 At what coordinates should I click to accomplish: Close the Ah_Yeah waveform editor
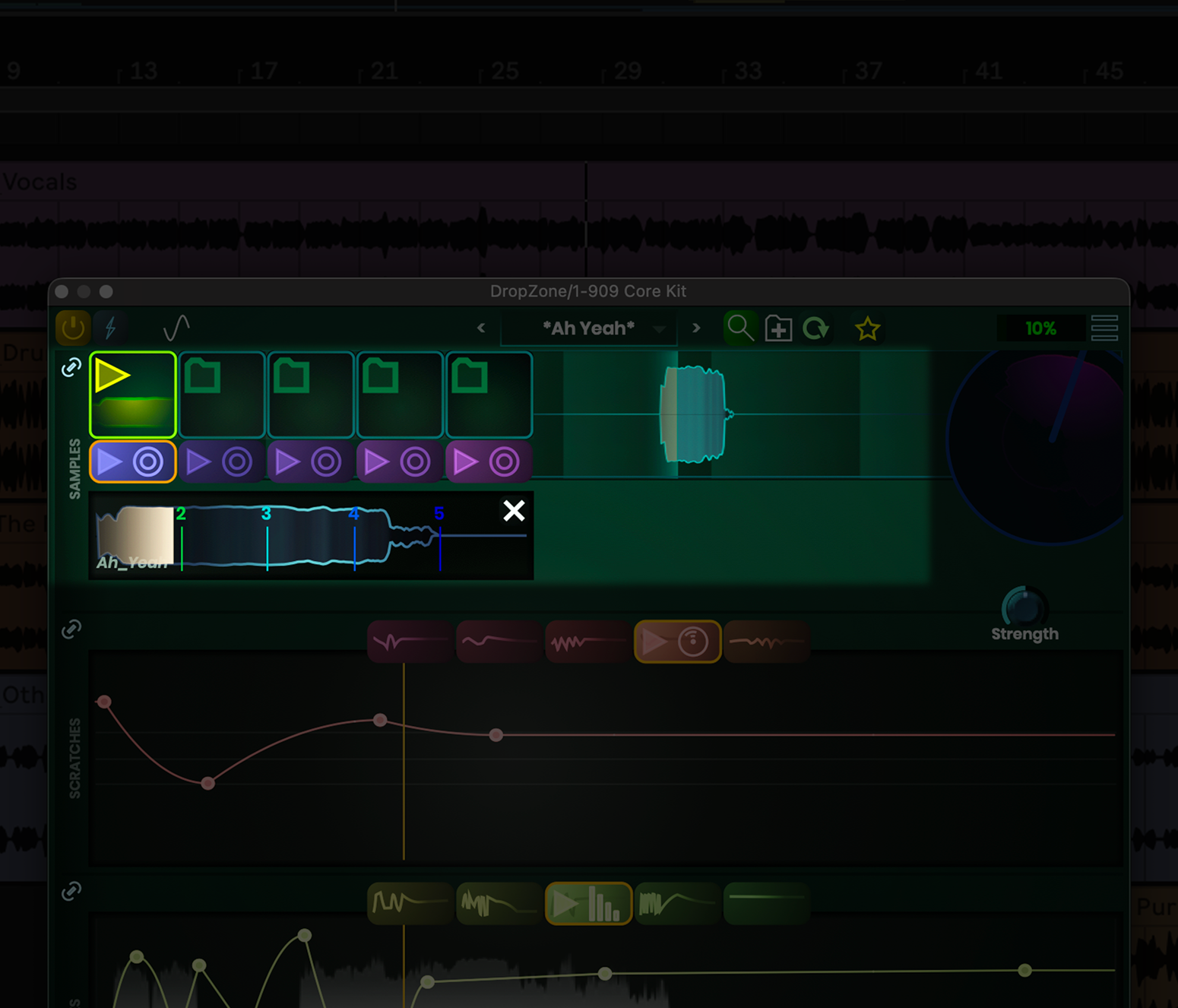(x=514, y=511)
